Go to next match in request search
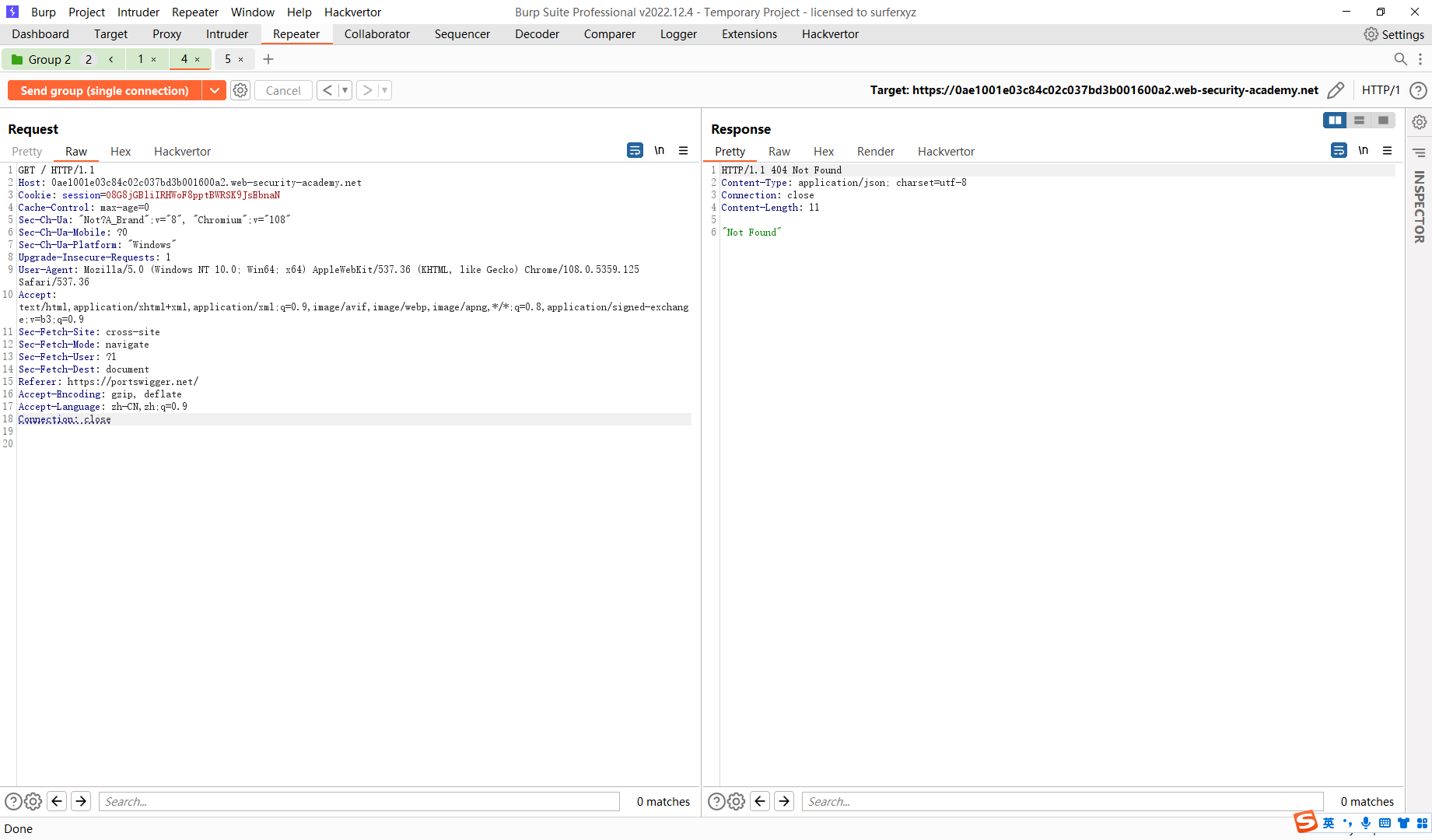The height and width of the screenshot is (840, 1432). (81, 801)
